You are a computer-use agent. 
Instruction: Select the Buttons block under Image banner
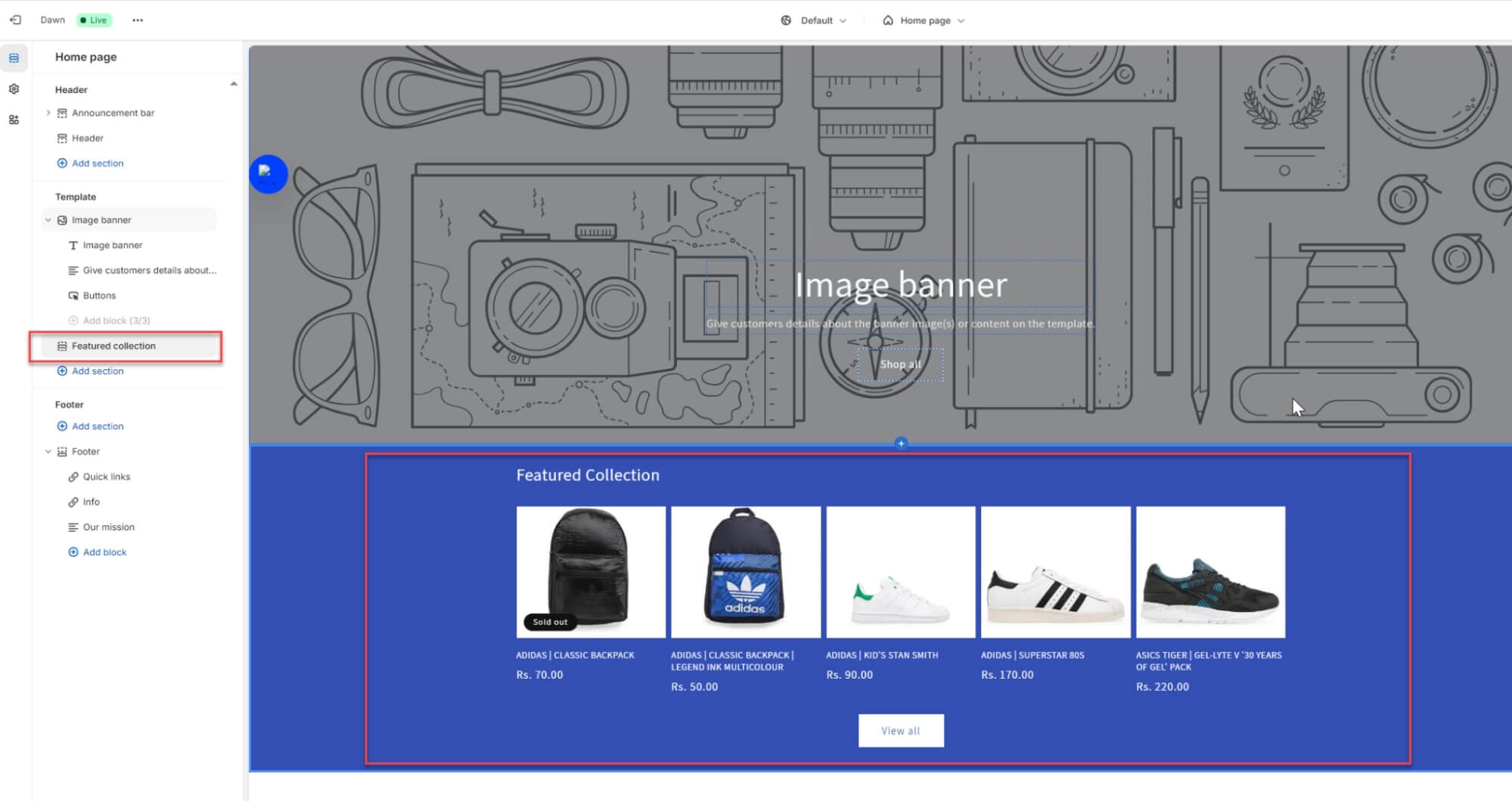[x=99, y=296]
